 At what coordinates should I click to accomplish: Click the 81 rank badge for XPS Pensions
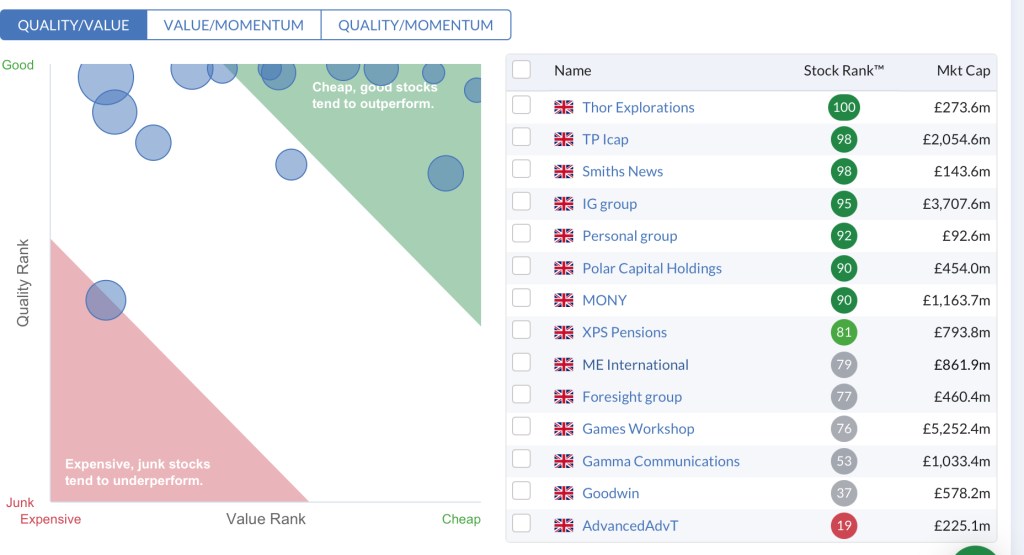pos(844,332)
